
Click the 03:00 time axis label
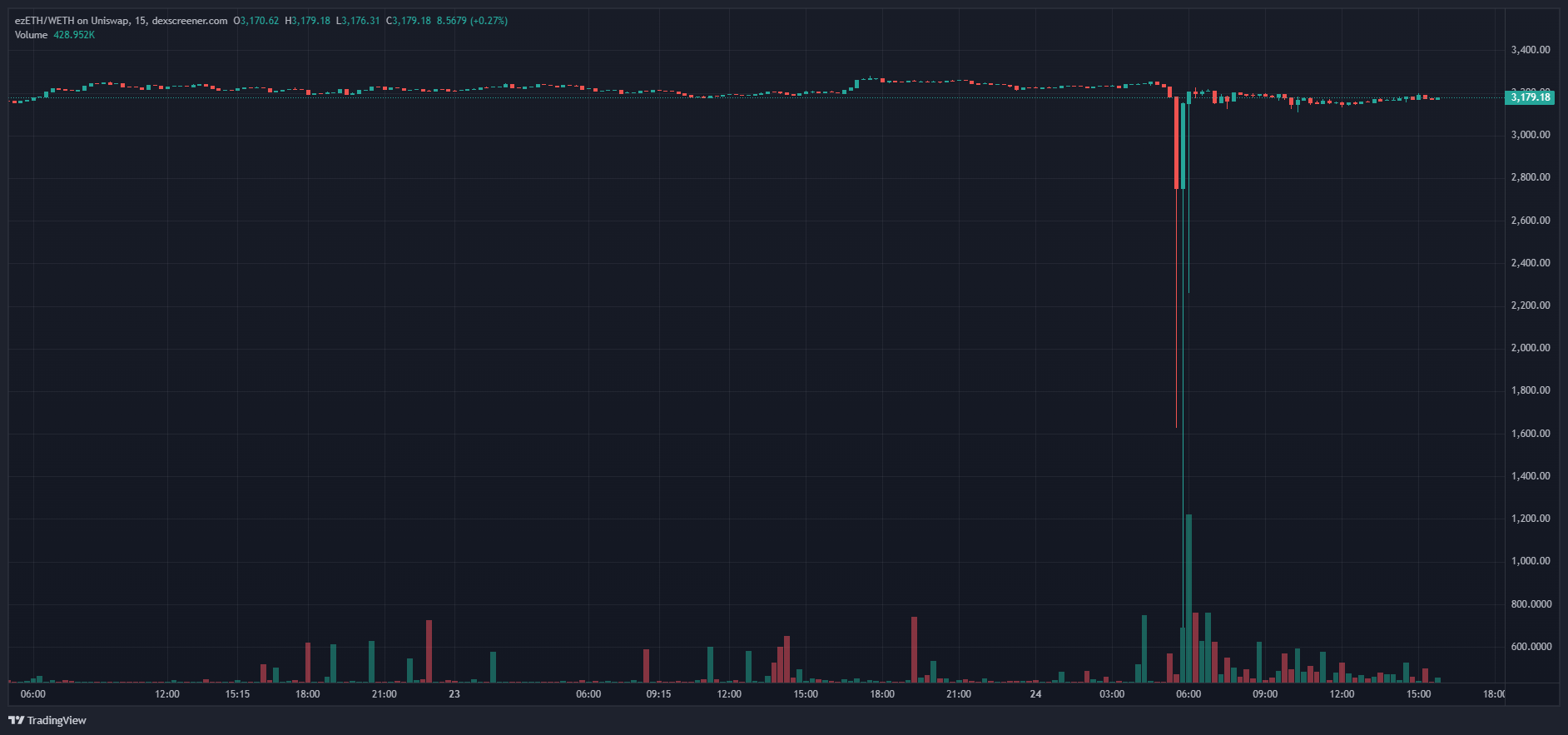point(1112,694)
